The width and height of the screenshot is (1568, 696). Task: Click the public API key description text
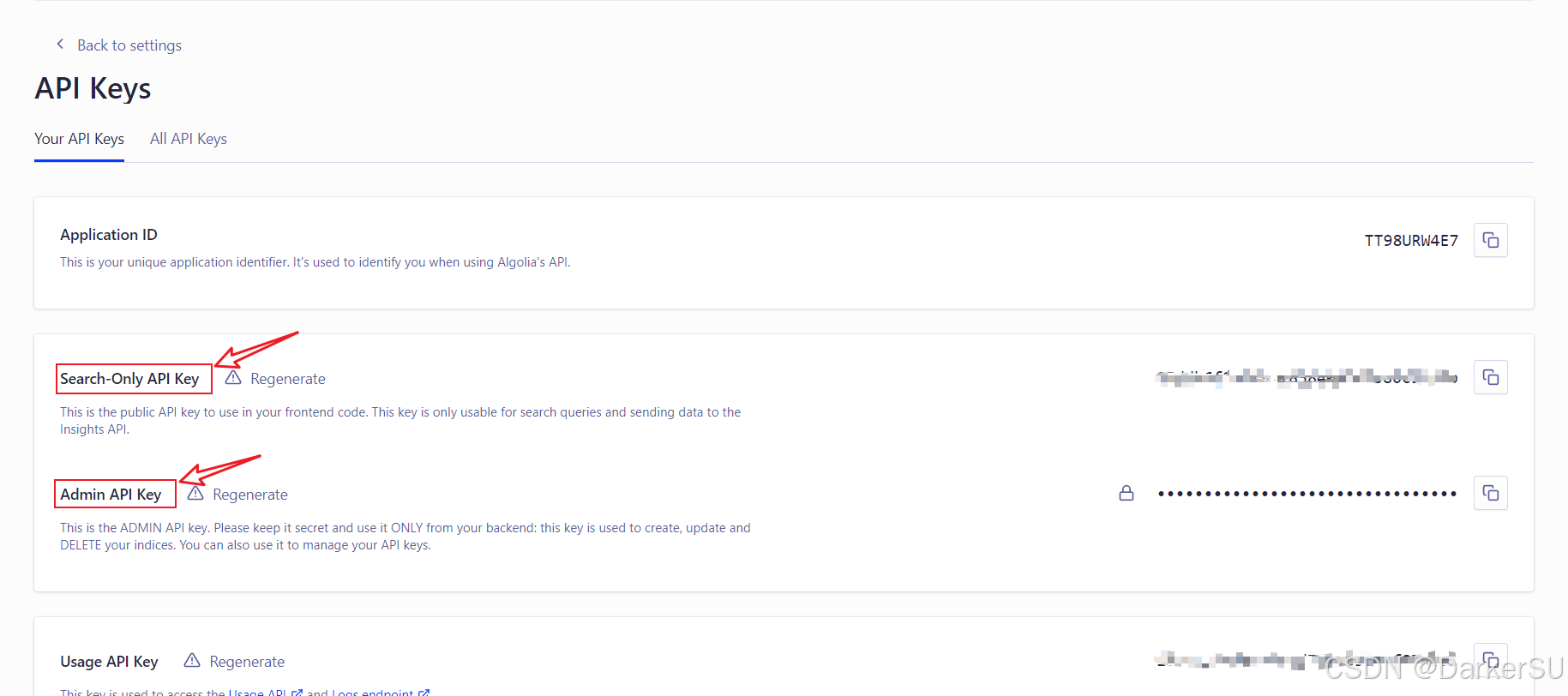400,421
